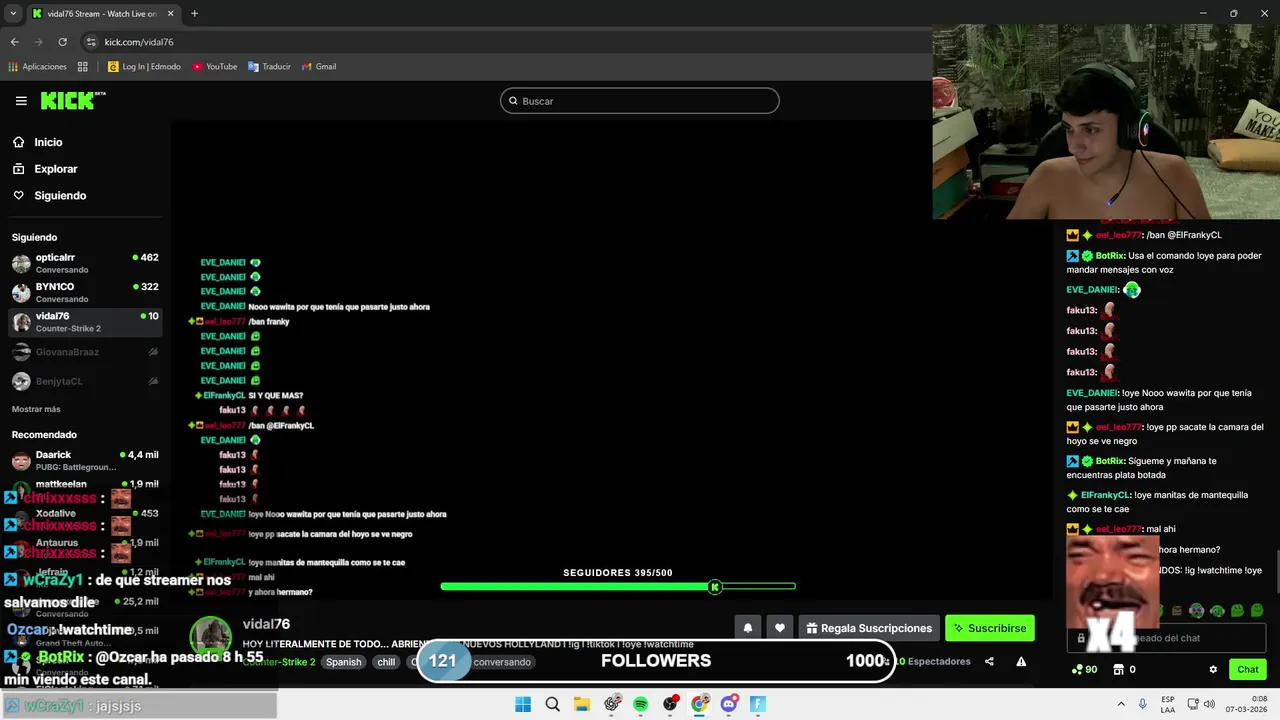
Task: Click the KICK logo
Action: pyautogui.click(x=73, y=100)
